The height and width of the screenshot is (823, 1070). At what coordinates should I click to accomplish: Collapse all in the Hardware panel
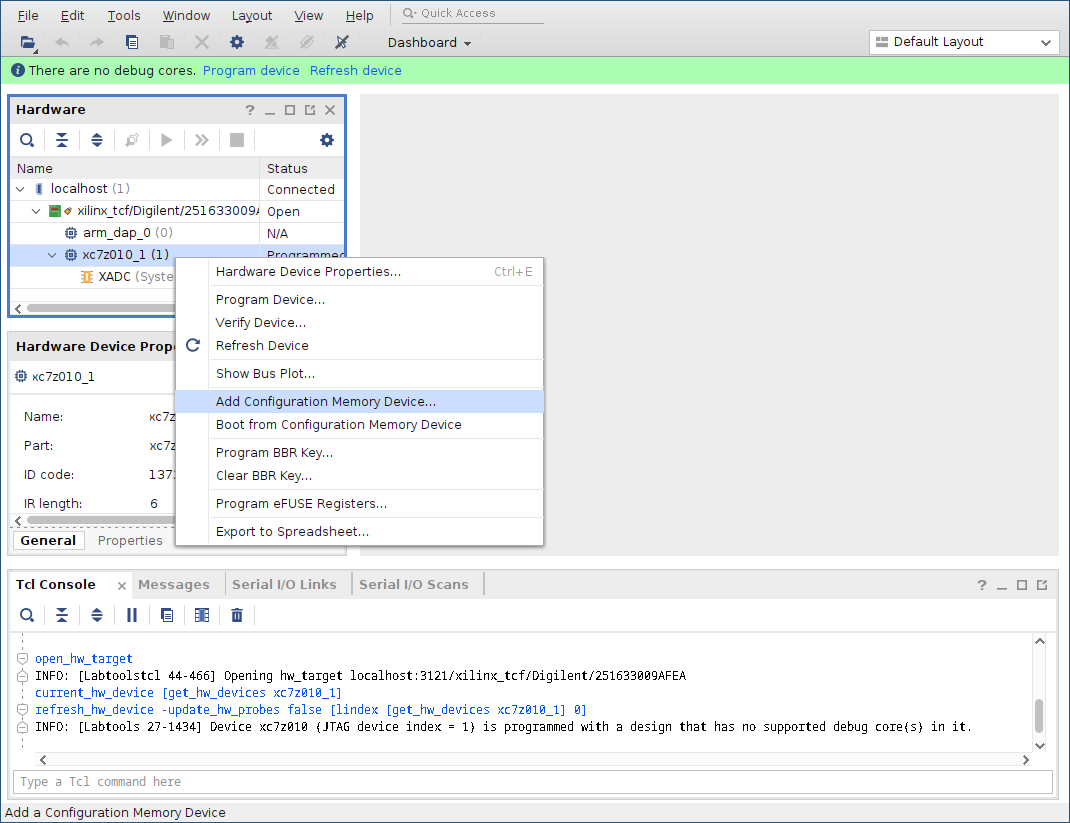[61, 140]
